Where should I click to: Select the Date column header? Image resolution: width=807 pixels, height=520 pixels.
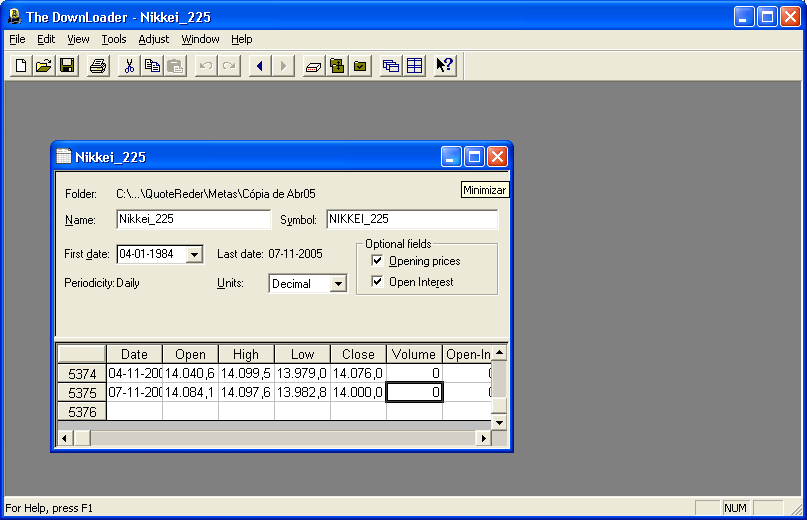tap(134, 354)
